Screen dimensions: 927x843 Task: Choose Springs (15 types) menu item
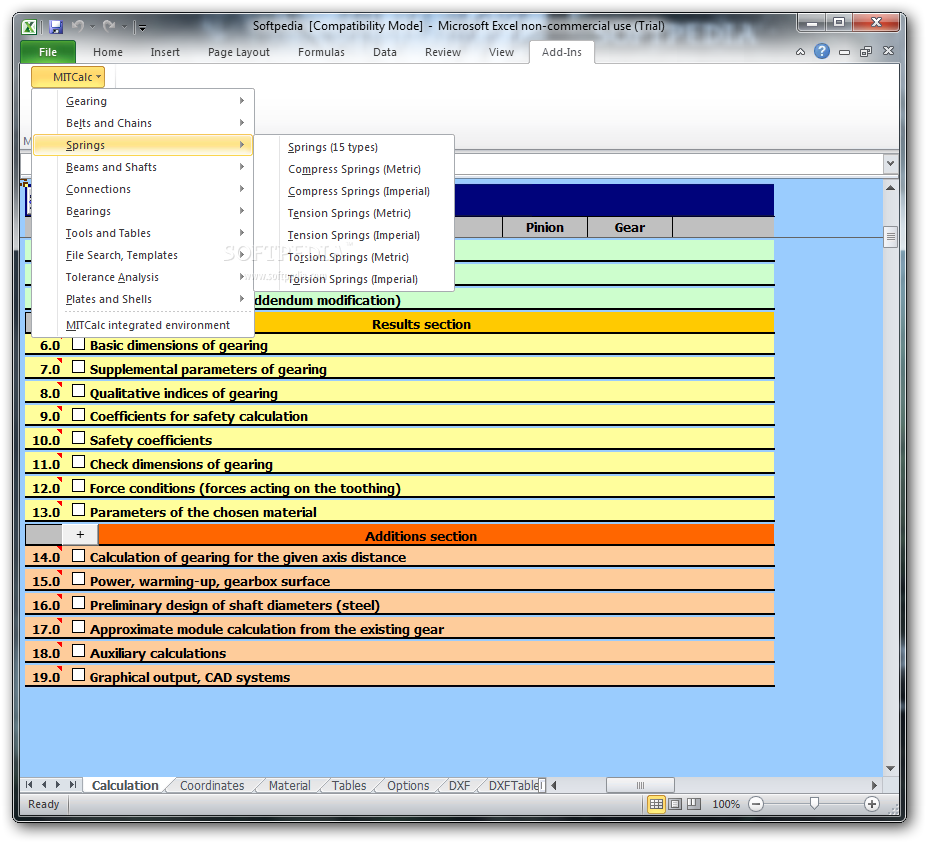coord(354,147)
